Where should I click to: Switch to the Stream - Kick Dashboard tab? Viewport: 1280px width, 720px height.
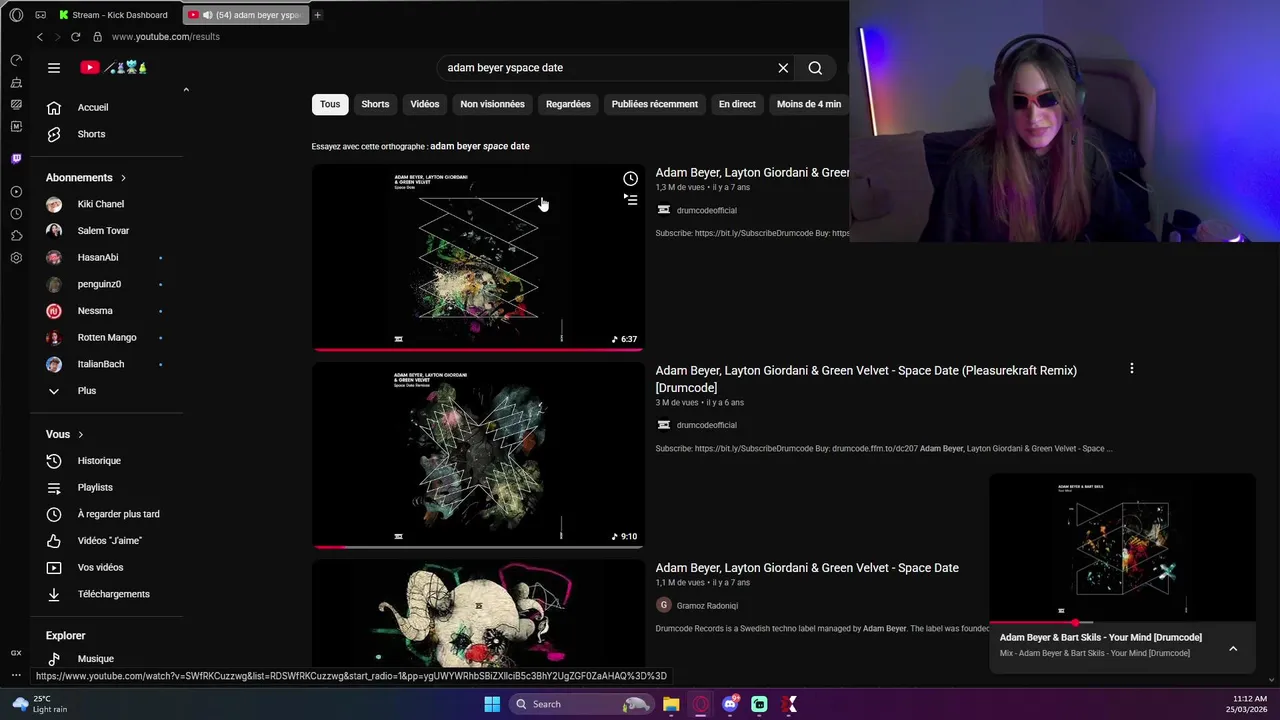[114, 15]
